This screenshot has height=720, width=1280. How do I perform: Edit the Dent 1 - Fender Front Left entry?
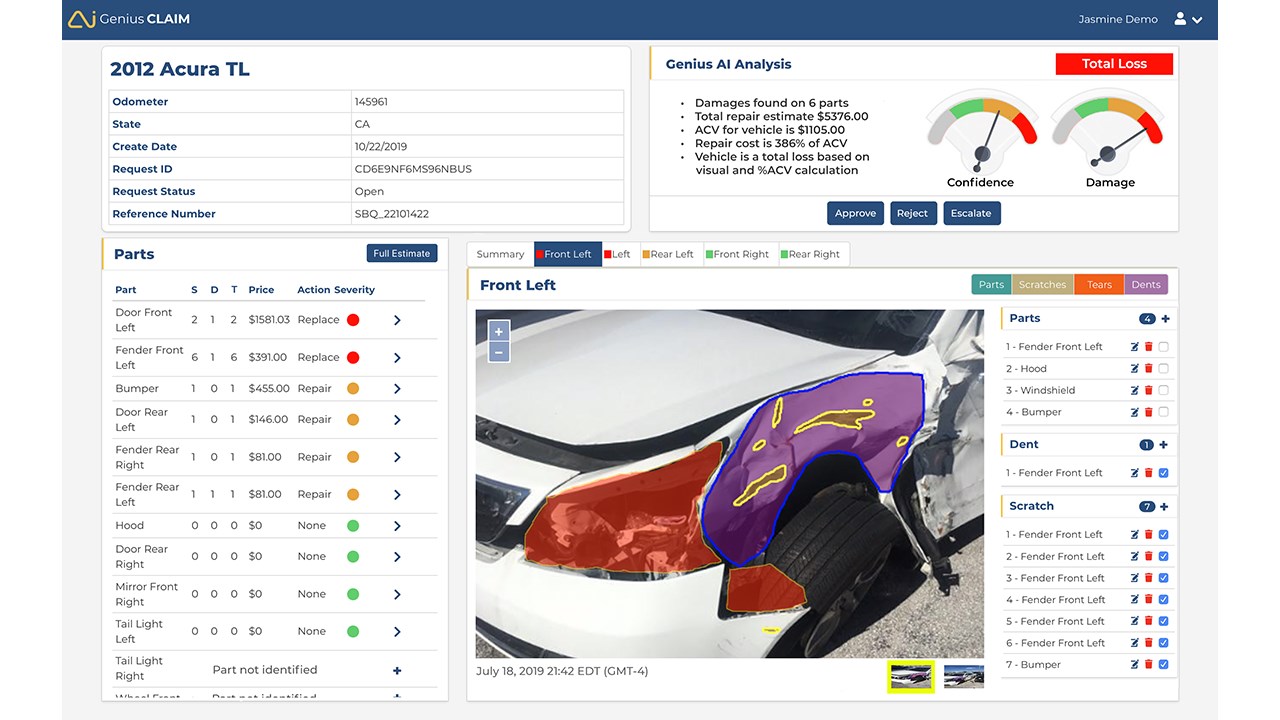1134,473
